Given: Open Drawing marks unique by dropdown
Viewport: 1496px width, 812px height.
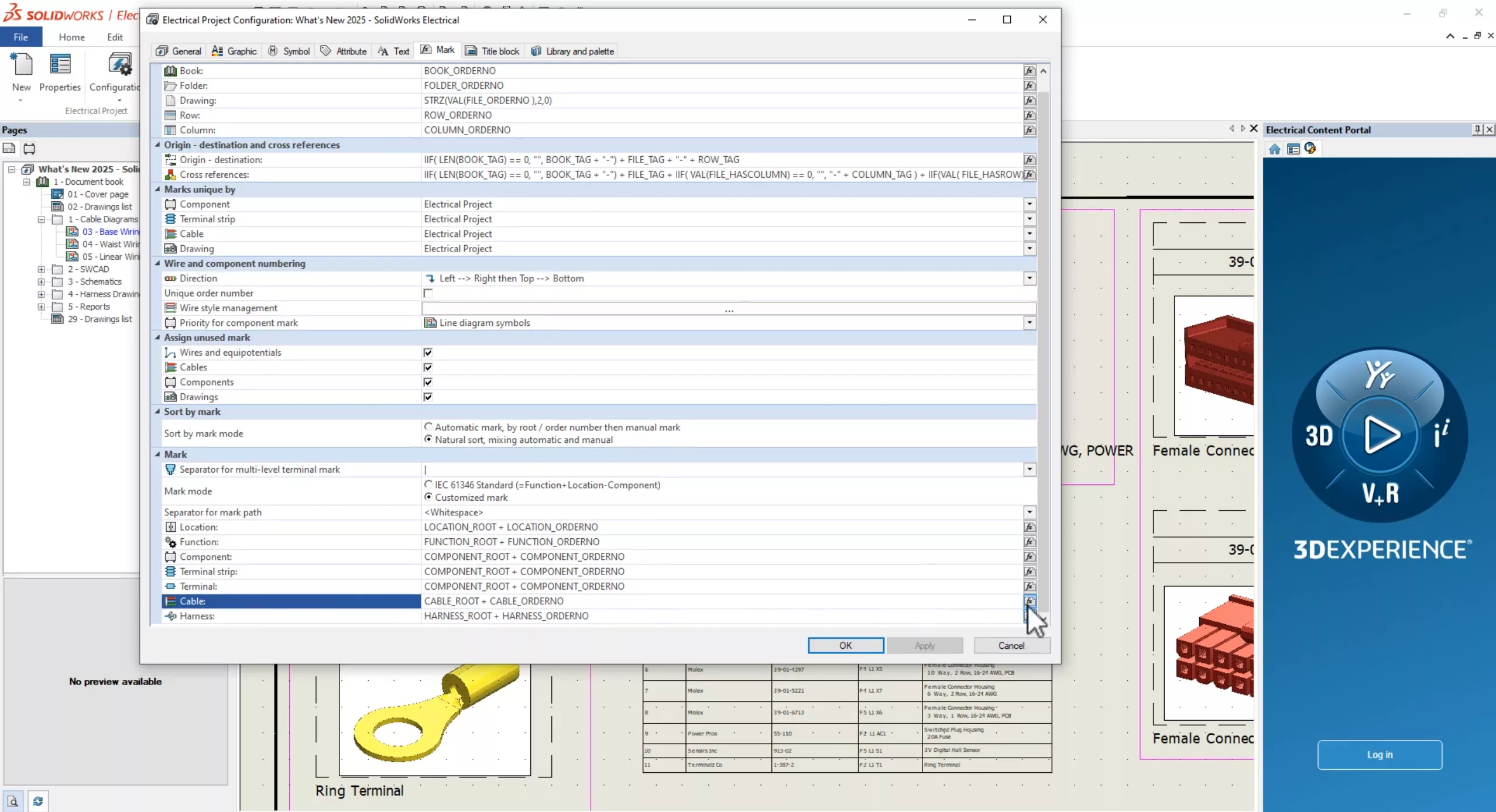Looking at the screenshot, I should click(x=1029, y=249).
